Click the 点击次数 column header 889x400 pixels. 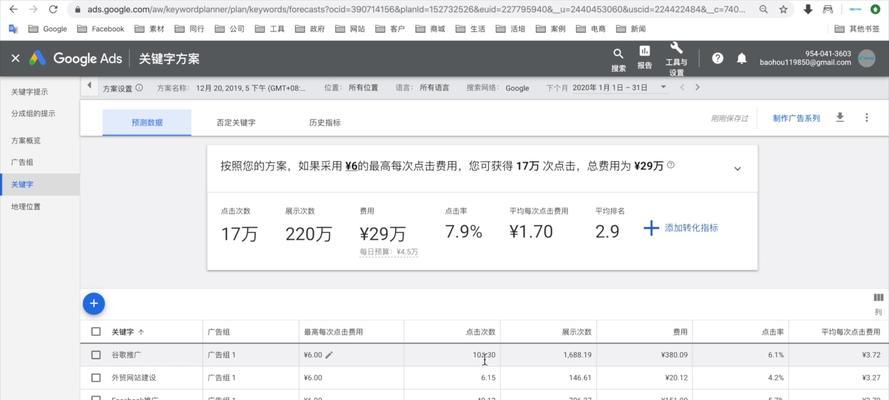tap(481, 331)
